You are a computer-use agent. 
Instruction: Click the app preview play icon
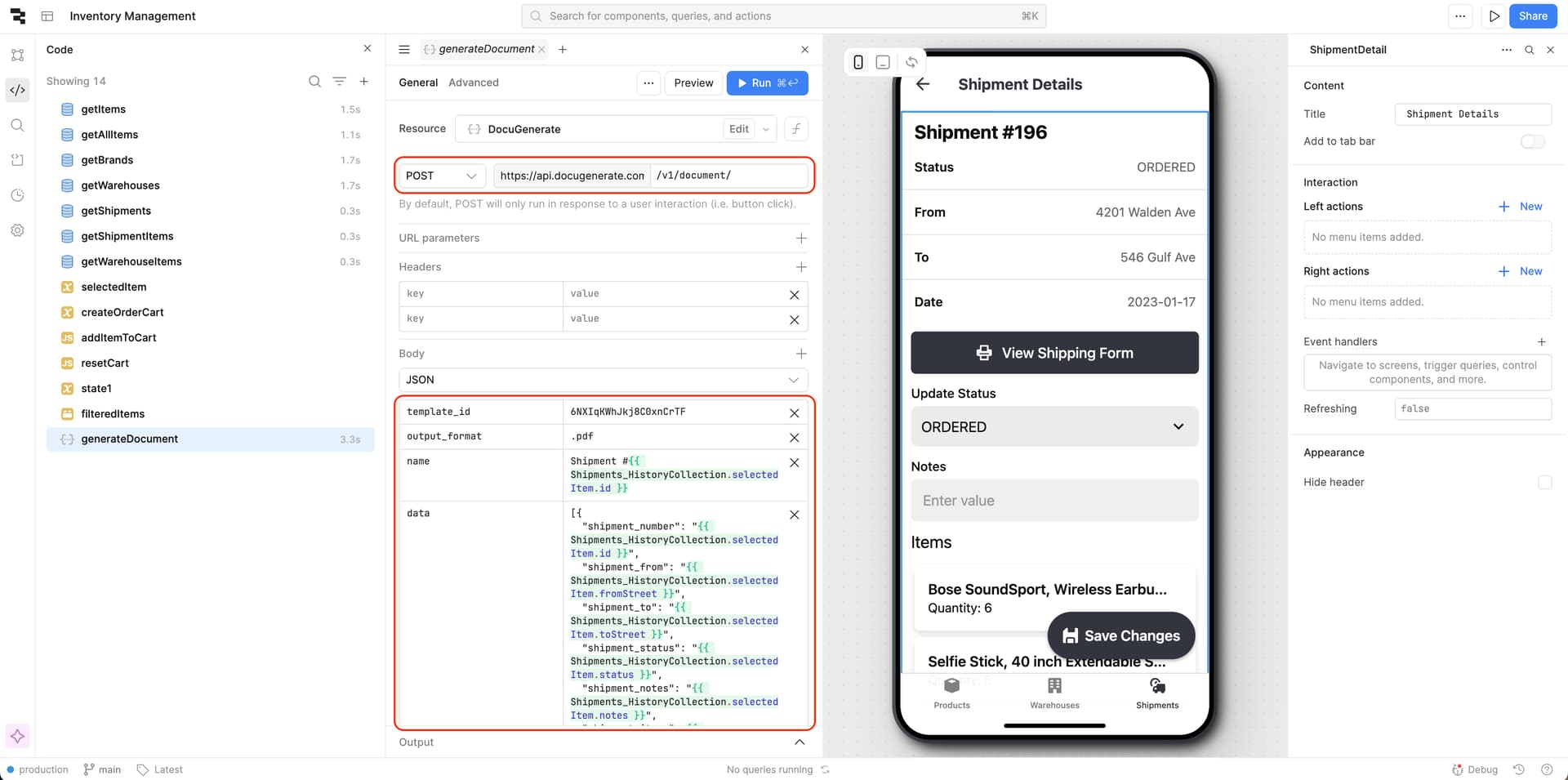point(1494,16)
